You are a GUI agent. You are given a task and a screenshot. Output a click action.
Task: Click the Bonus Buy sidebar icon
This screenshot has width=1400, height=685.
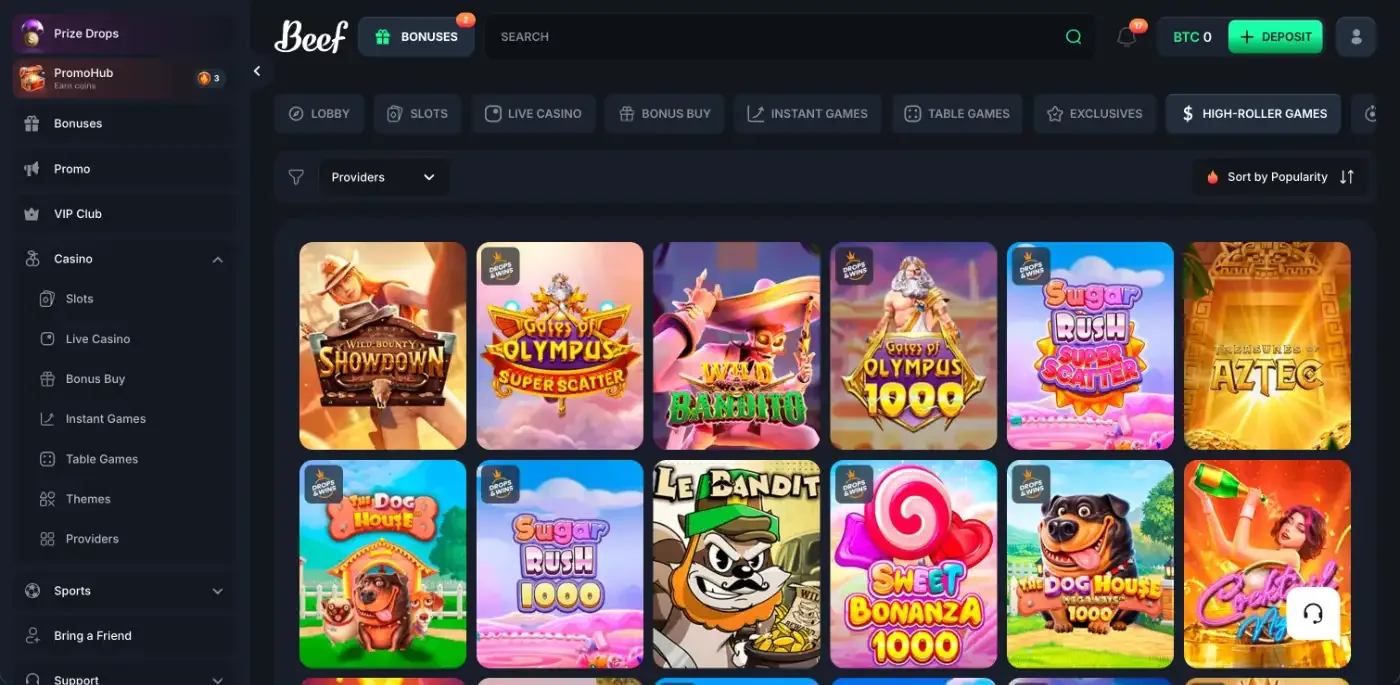[47, 379]
